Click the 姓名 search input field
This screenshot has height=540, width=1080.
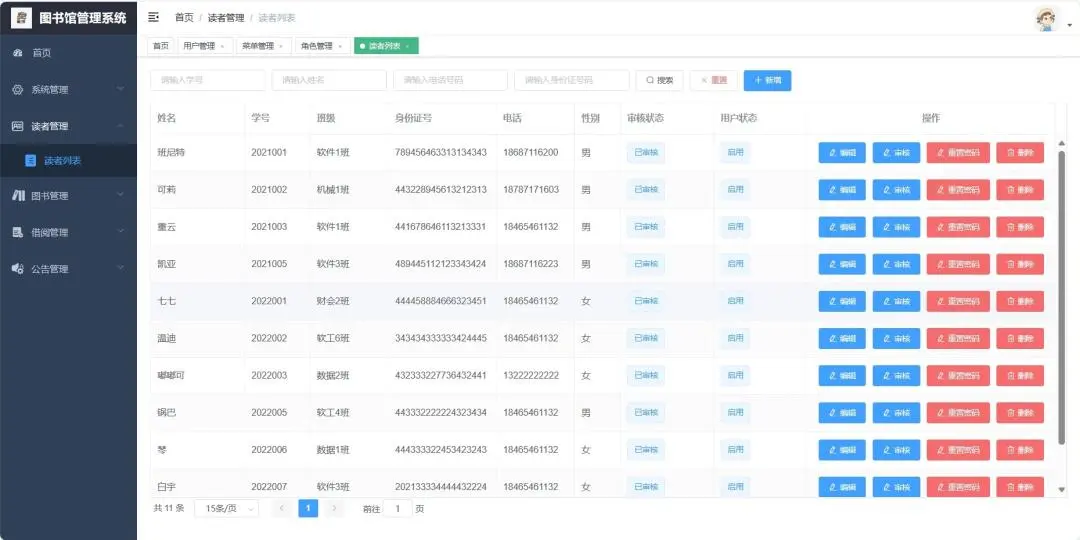coord(329,81)
